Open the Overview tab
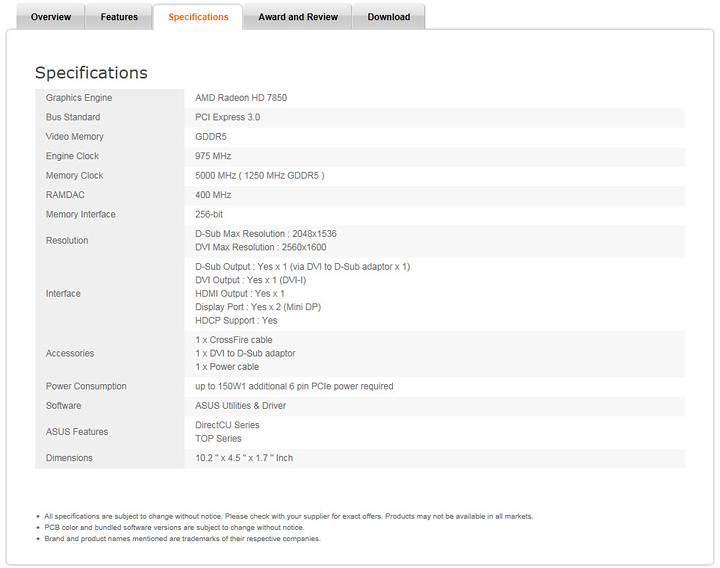This screenshot has width=720, height=568. click(51, 17)
